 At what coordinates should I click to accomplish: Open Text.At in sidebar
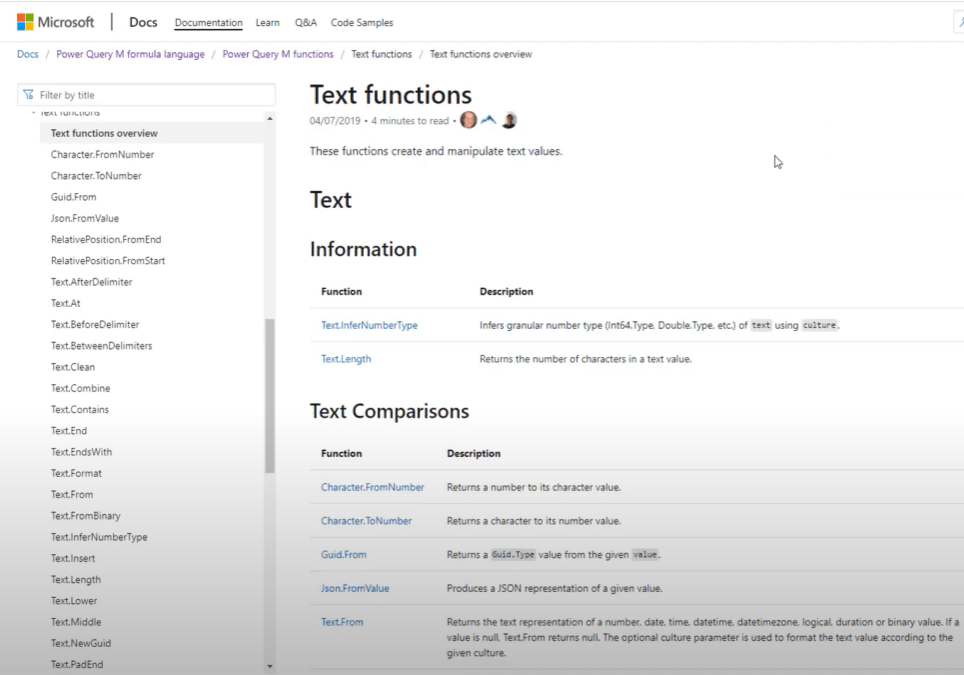point(66,303)
